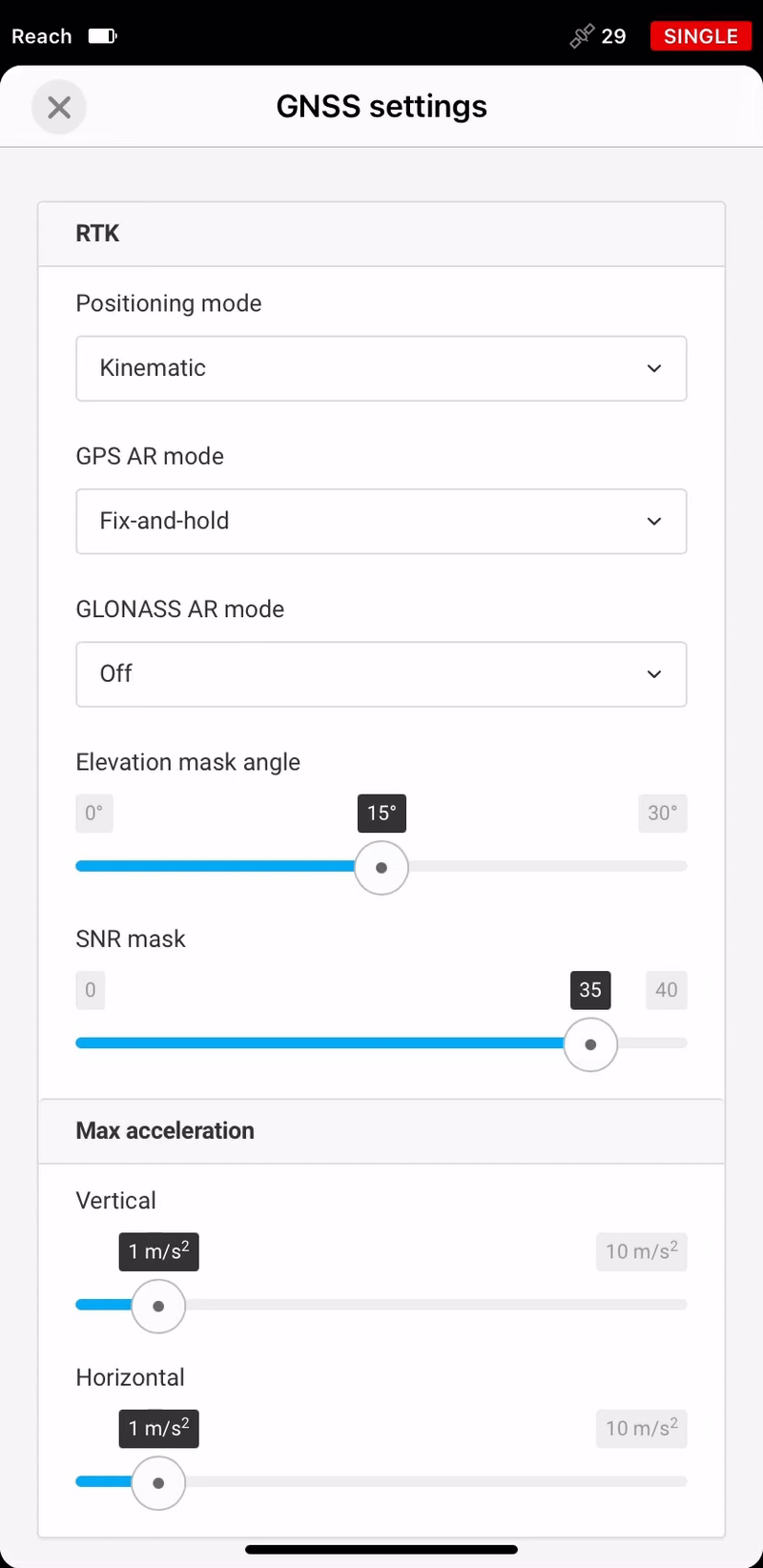Open the GPS AR mode dropdown
The height and width of the screenshot is (1568, 763).
point(381,521)
